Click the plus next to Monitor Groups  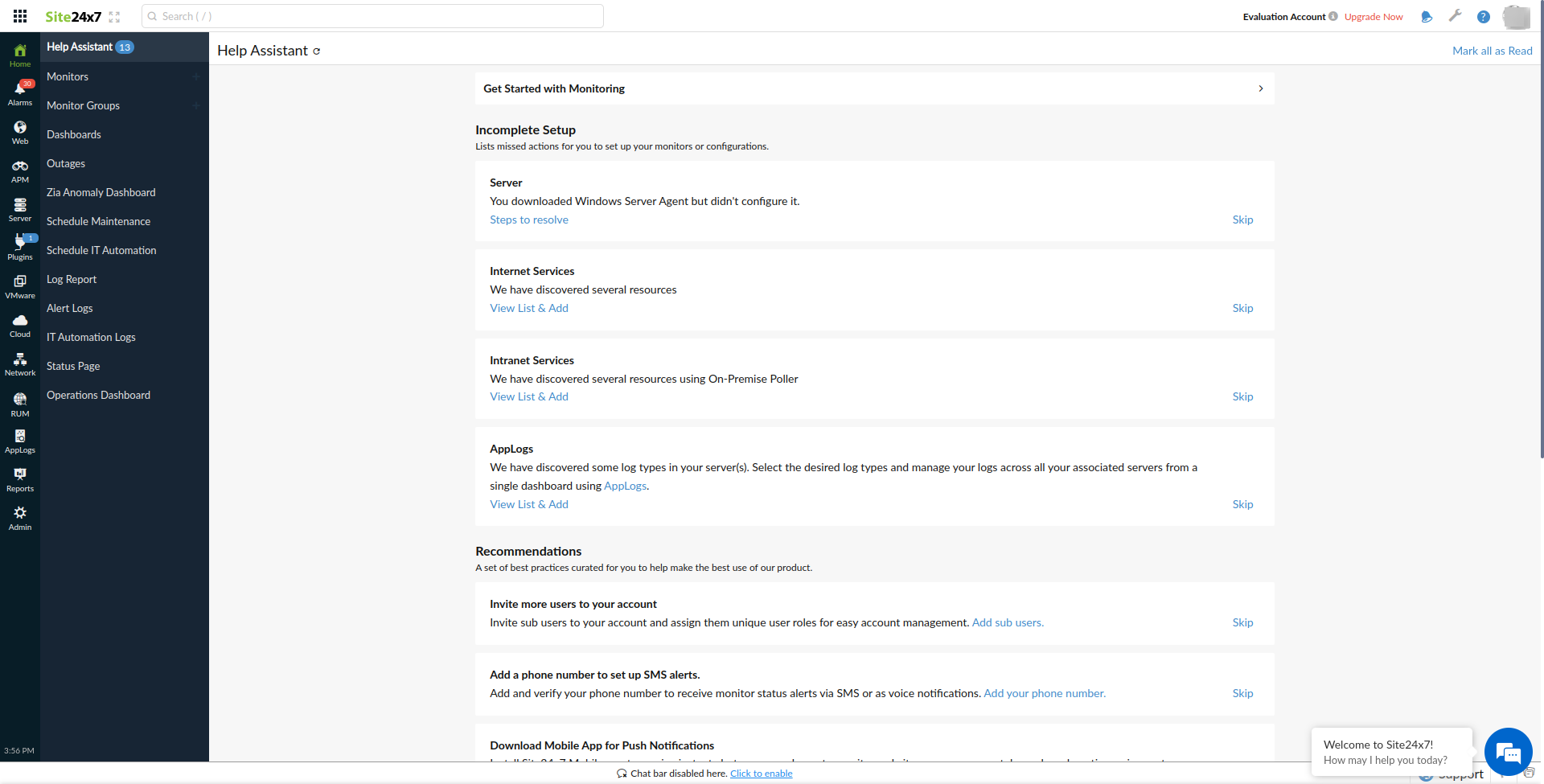click(x=195, y=106)
